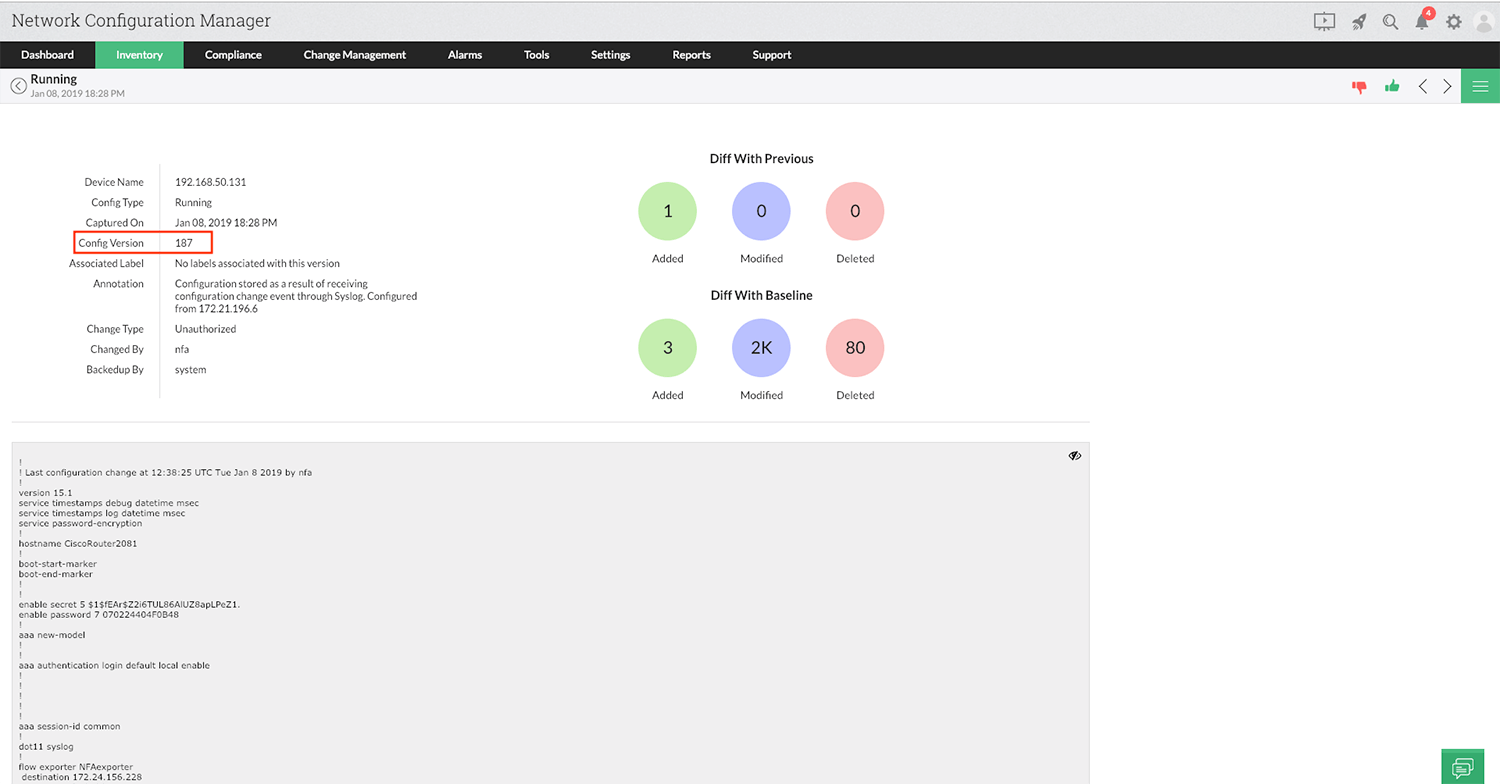Click the green Added count for Diff With Baseline
This screenshot has width=1500, height=784.
pyautogui.click(x=667, y=347)
